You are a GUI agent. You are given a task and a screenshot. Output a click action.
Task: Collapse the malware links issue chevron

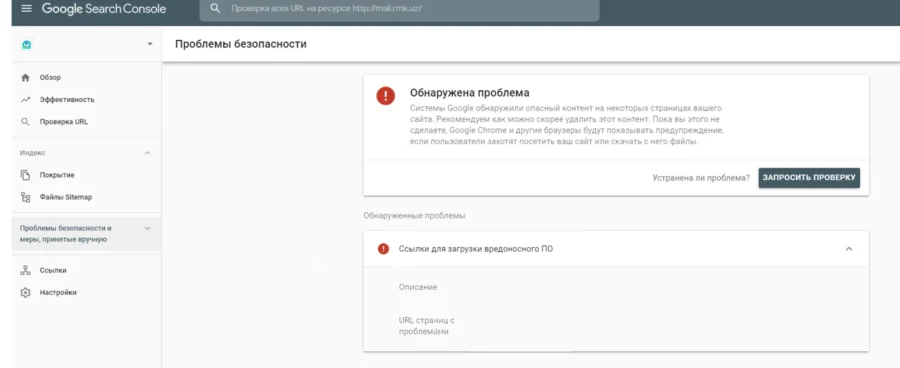click(849, 249)
